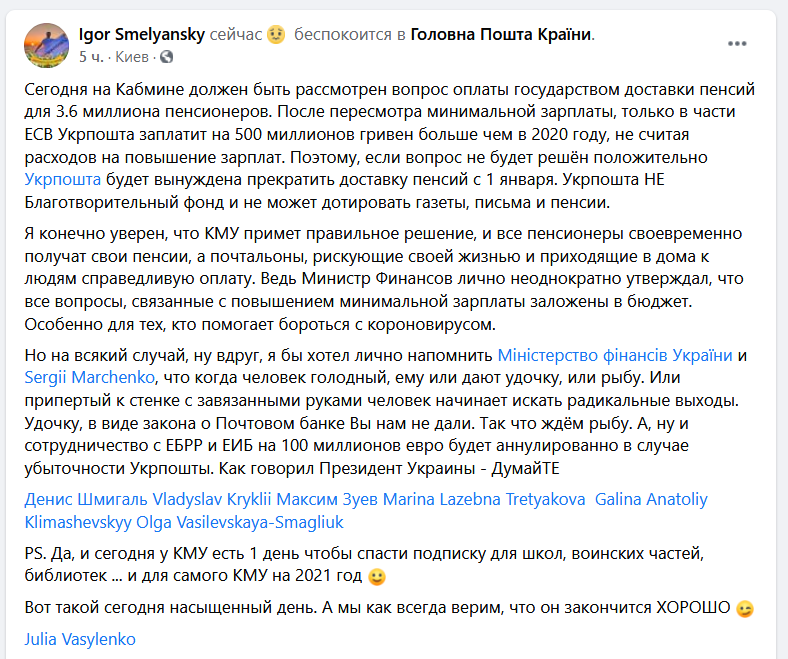The width and height of the screenshot is (788, 659).
Task: Click Igor Smelyansky's profile picture
Action: (x=46, y=45)
